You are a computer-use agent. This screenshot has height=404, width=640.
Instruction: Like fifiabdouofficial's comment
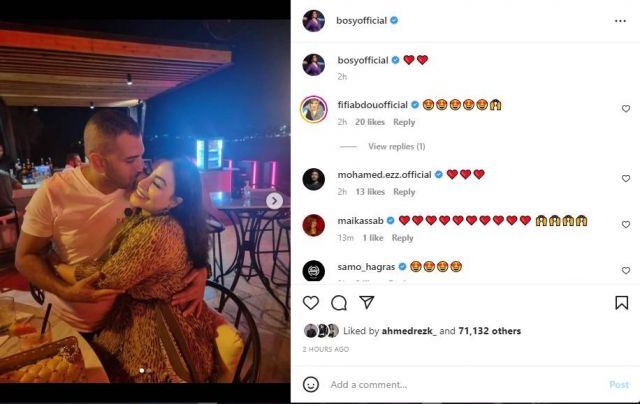626,108
